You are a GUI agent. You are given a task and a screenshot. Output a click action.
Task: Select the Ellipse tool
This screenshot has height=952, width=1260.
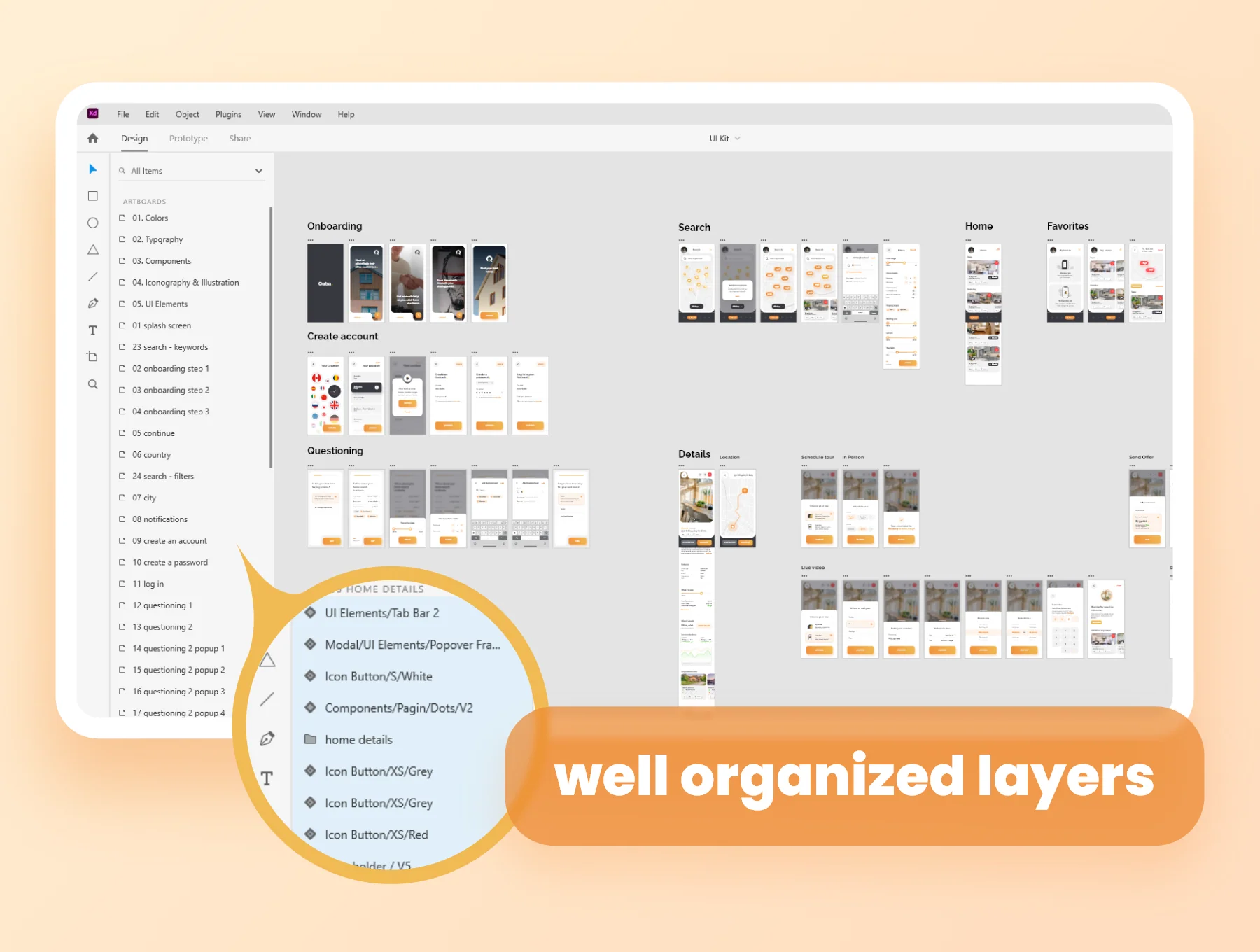pos(92,223)
